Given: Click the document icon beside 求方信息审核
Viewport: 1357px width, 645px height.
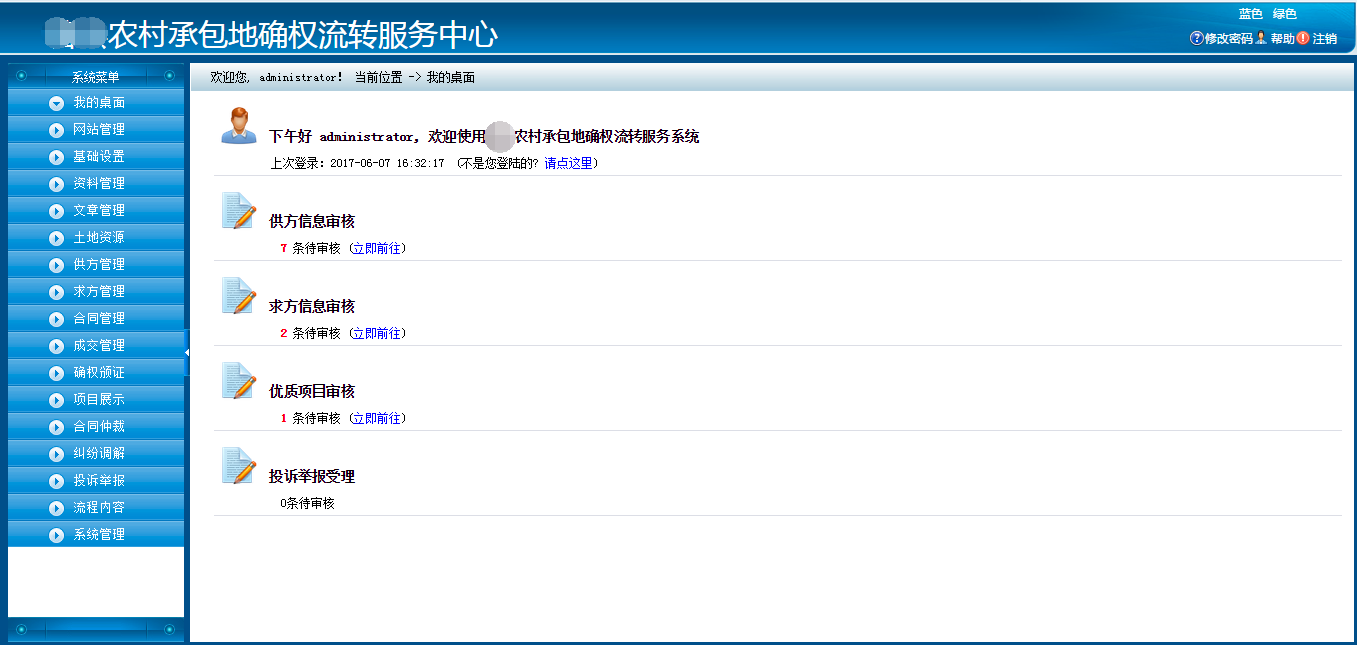Looking at the screenshot, I should tap(238, 296).
